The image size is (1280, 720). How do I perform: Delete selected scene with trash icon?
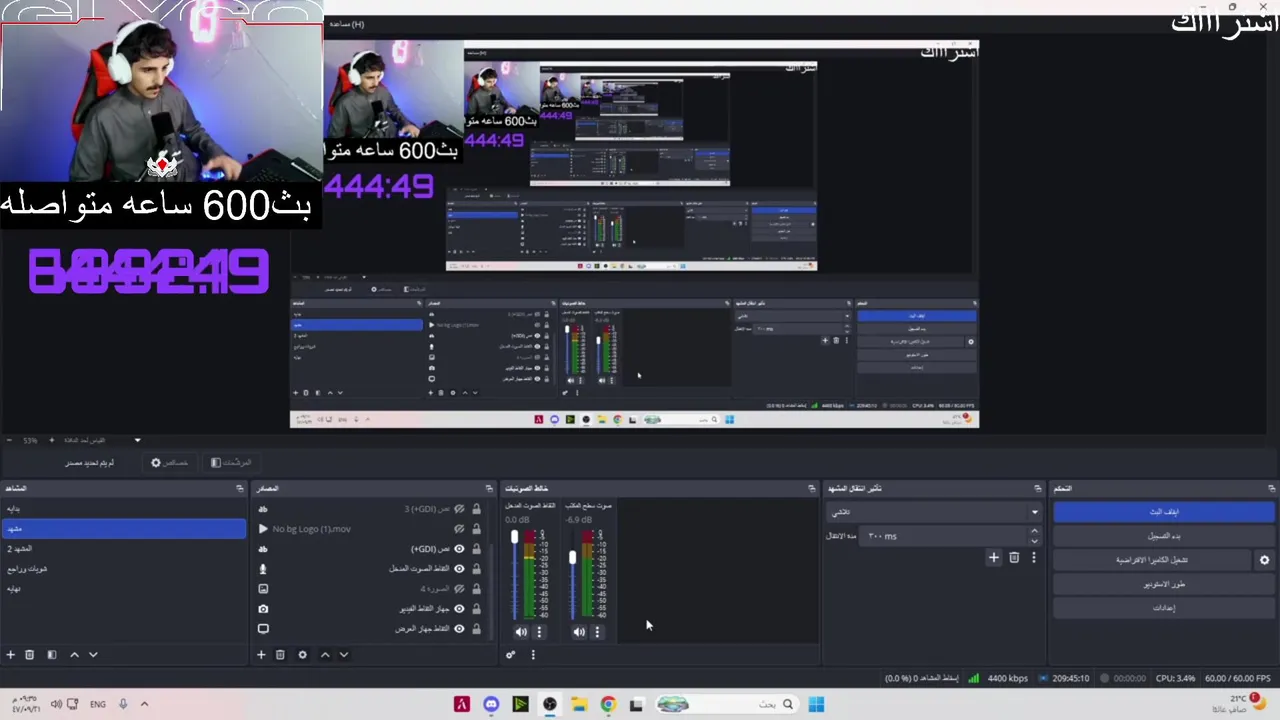[x=29, y=655]
